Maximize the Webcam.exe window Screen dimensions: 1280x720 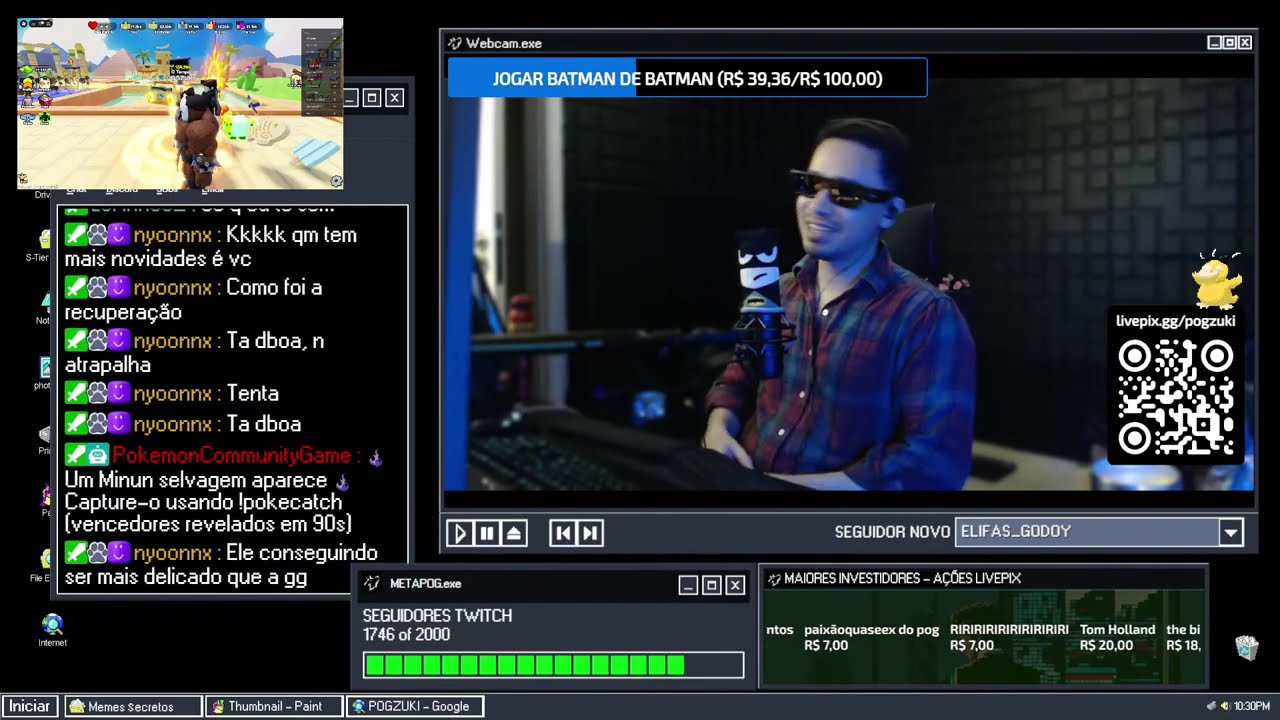tap(1229, 42)
